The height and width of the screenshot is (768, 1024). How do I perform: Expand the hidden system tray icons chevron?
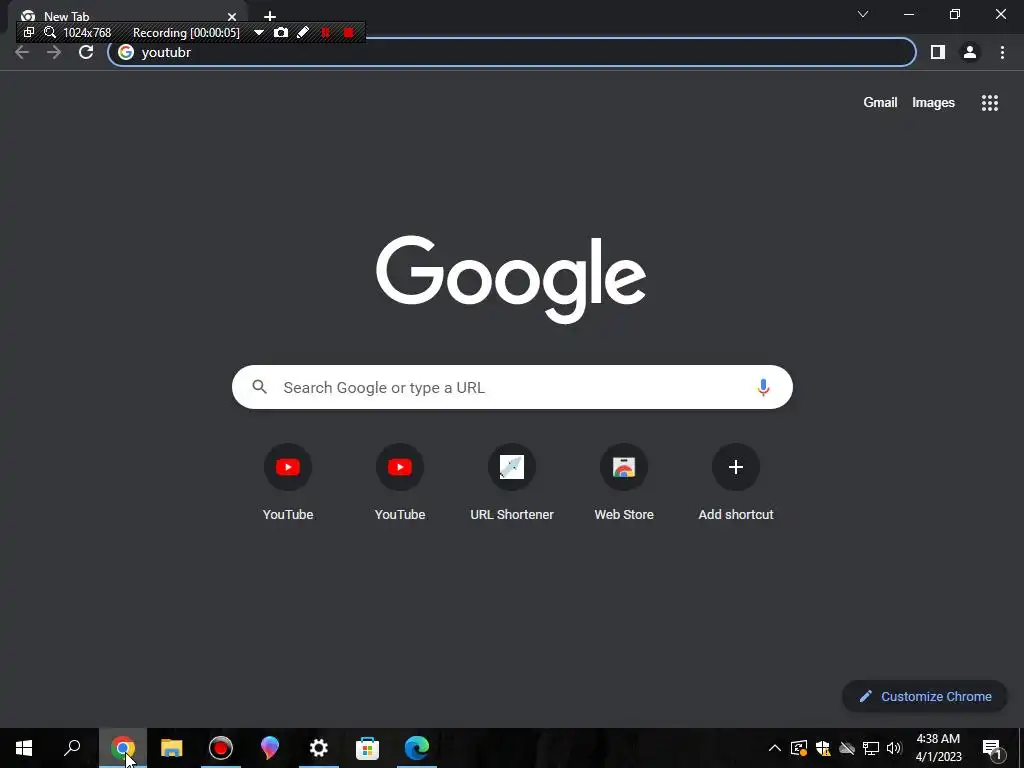(775, 748)
